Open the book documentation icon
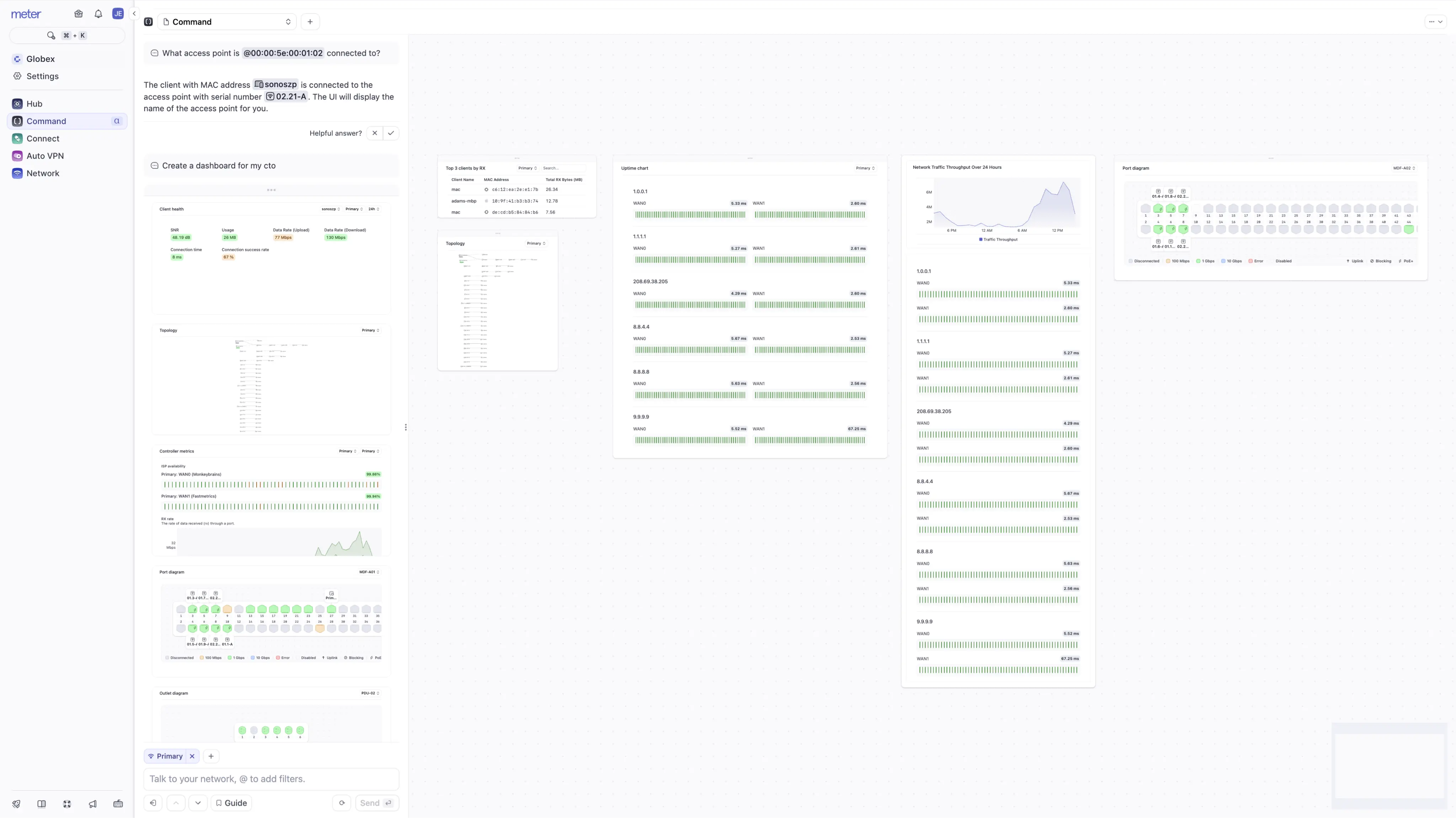This screenshot has width=1456, height=818. tap(41, 804)
